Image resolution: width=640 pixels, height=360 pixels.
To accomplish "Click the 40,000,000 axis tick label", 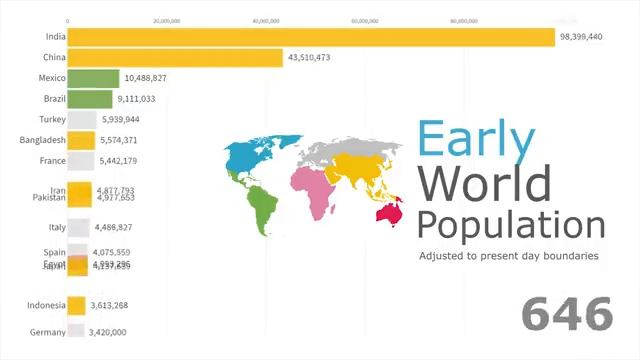I will coord(266,21).
